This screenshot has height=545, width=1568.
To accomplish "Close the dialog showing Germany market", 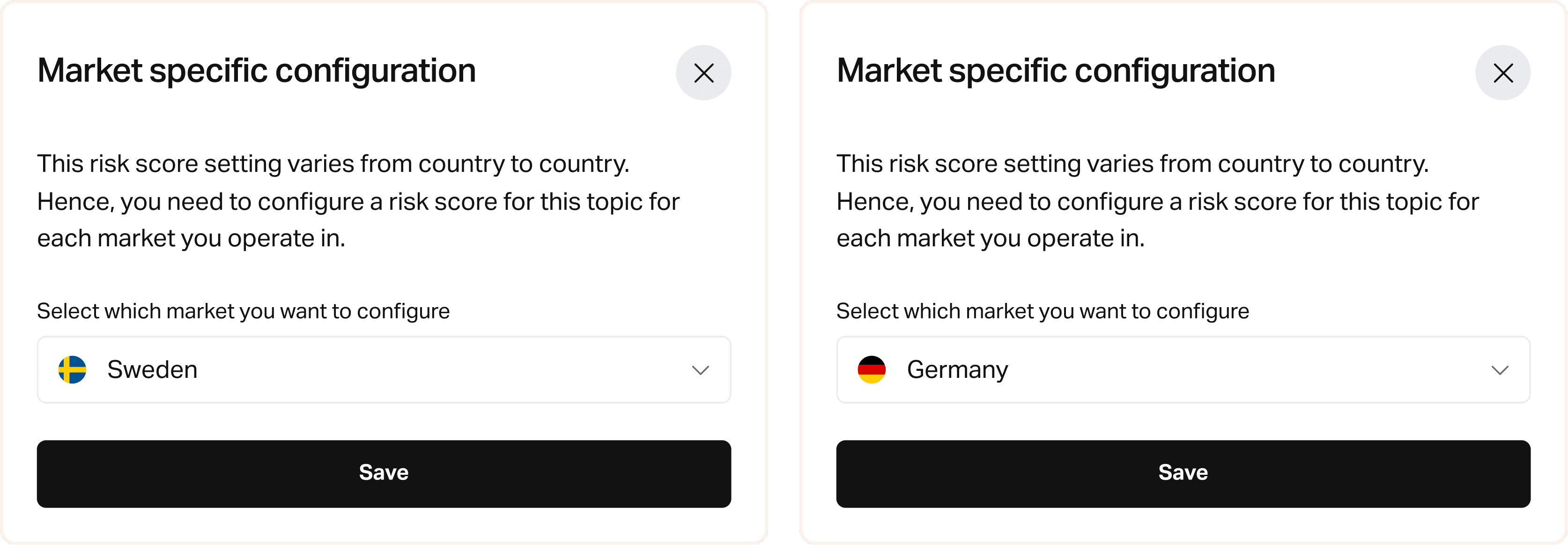I will [x=1502, y=73].
